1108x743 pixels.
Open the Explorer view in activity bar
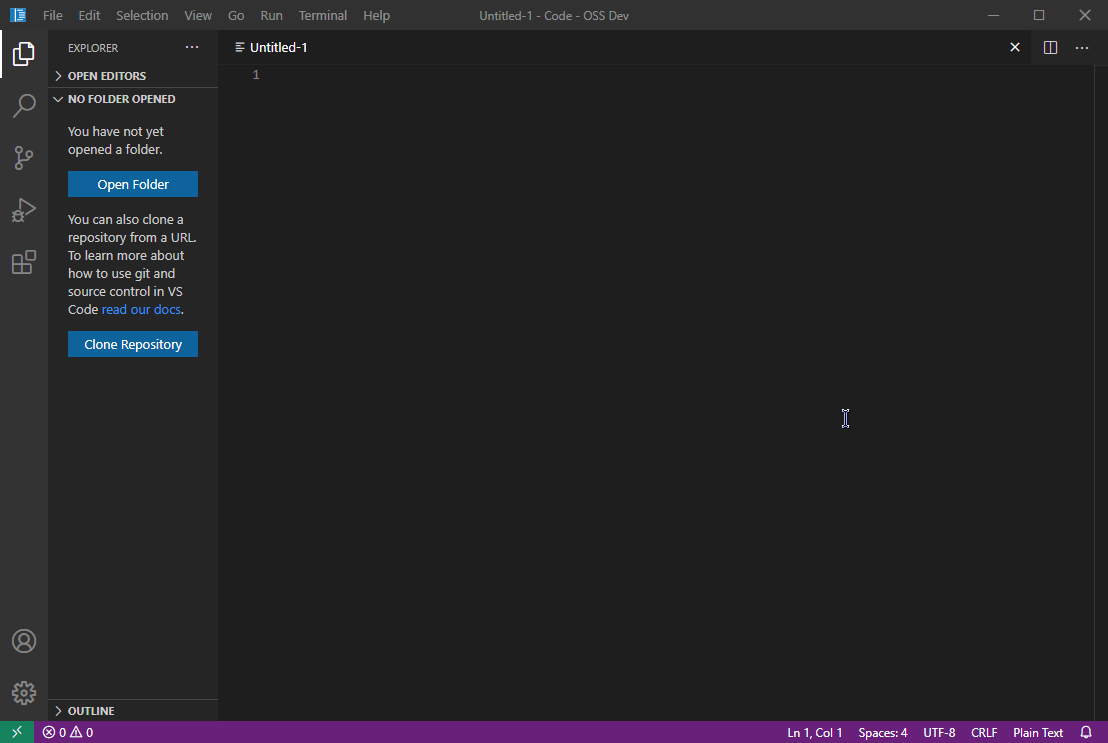pyautogui.click(x=23, y=54)
